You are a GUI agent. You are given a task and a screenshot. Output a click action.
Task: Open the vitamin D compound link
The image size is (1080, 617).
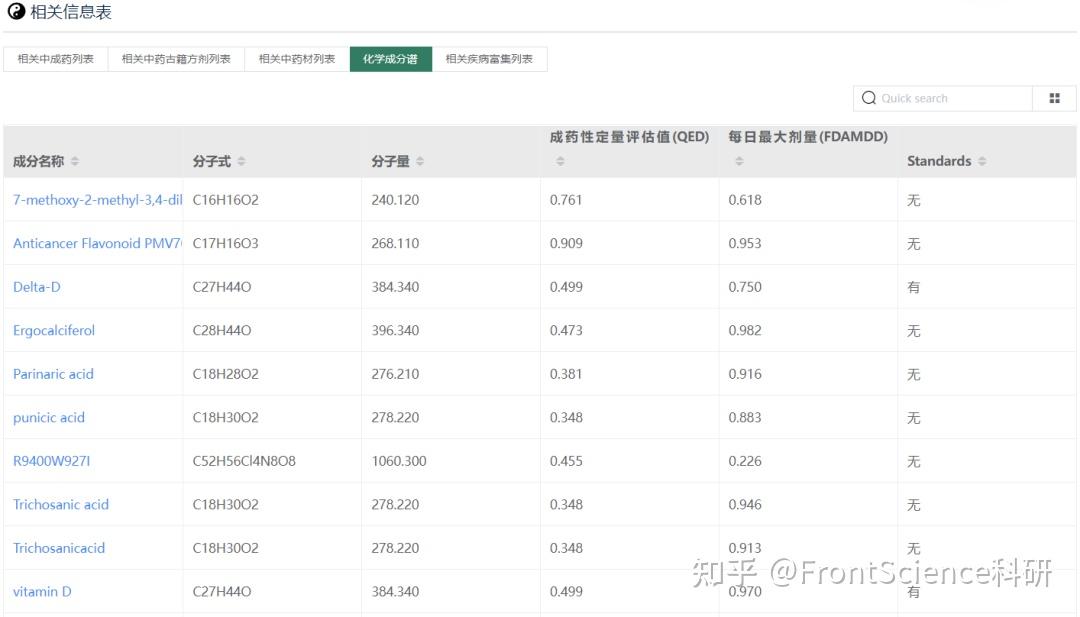pyautogui.click(x=41, y=591)
